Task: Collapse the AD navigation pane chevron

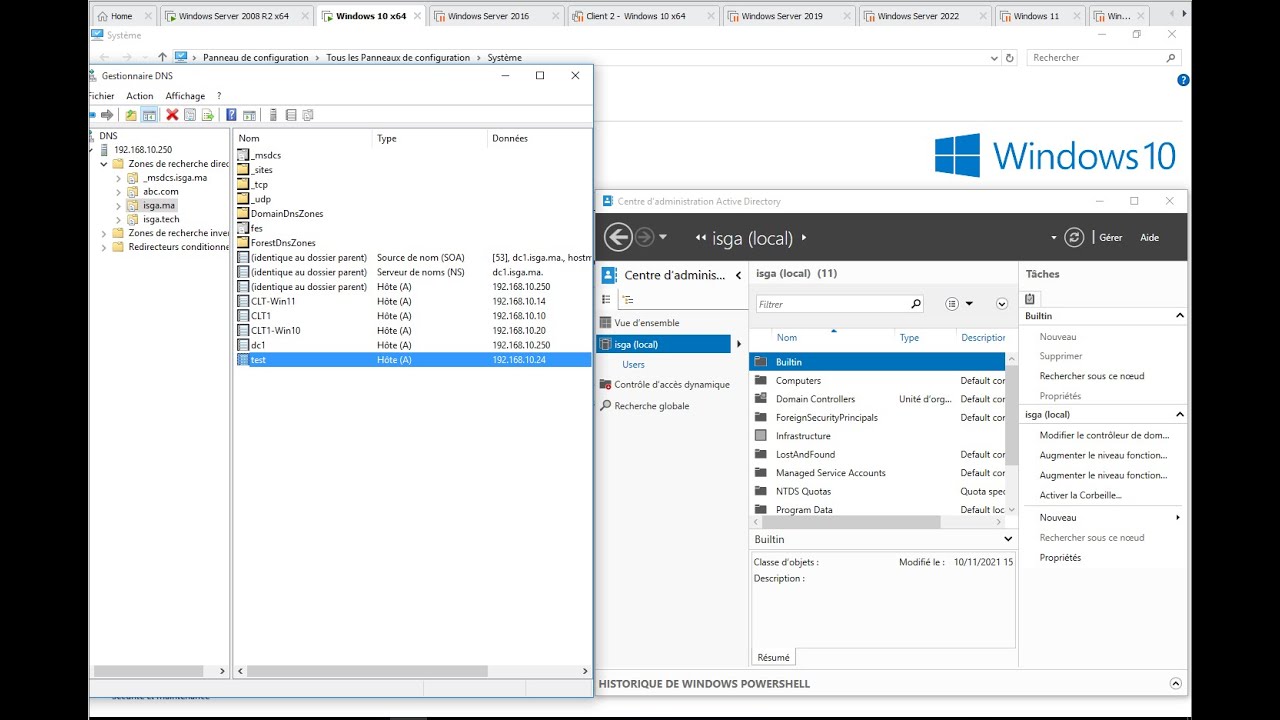Action: 738,275
